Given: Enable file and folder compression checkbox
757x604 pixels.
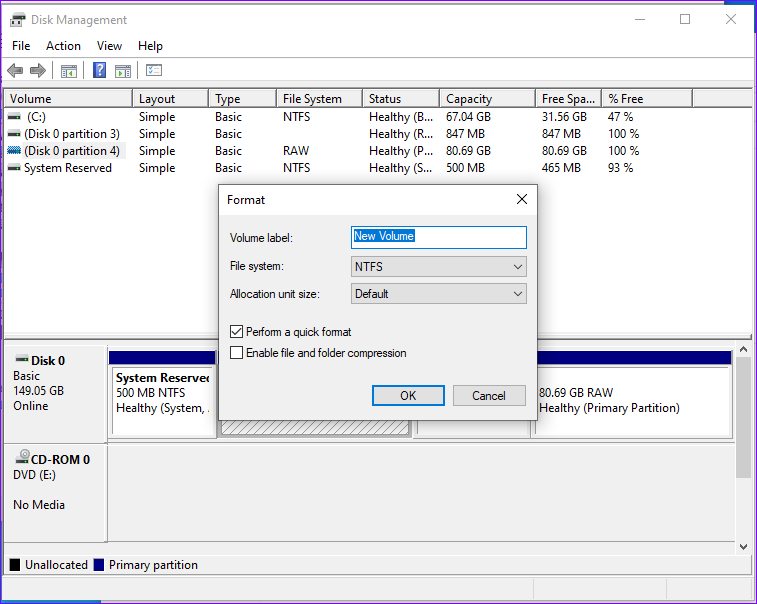Looking at the screenshot, I should [237, 353].
